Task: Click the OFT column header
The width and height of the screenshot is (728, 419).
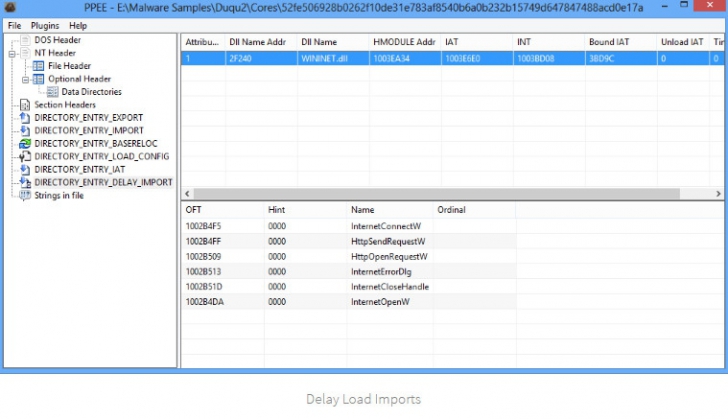Action: [222, 210]
